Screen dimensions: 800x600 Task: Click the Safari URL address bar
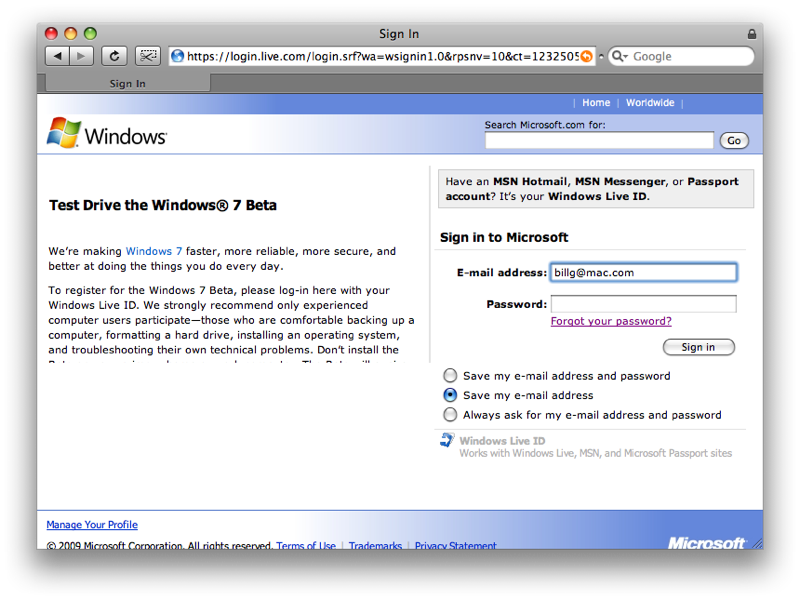382,56
